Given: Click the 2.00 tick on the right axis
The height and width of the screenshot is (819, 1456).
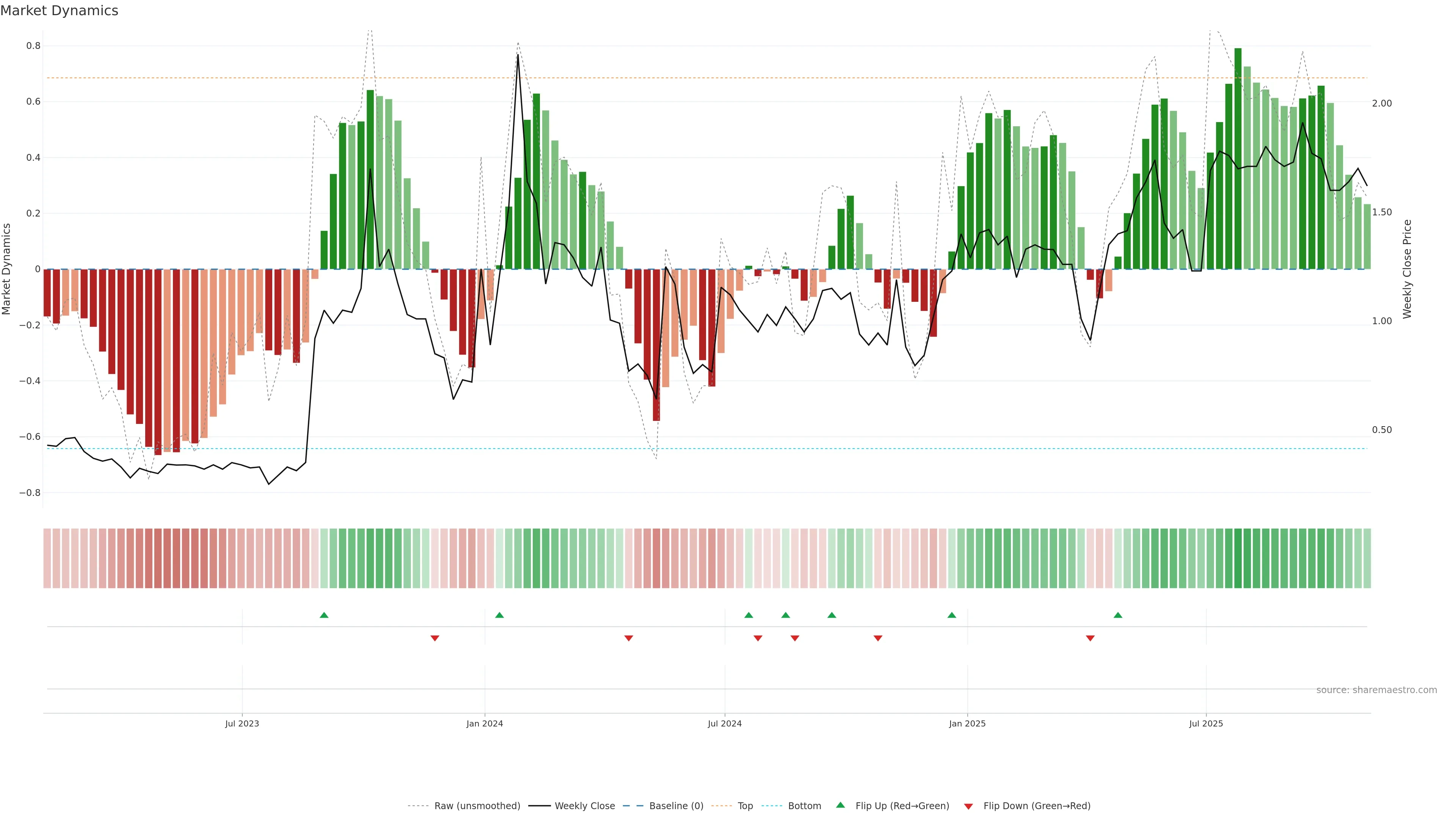Looking at the screenshot, I should [x=1381, y=104].
